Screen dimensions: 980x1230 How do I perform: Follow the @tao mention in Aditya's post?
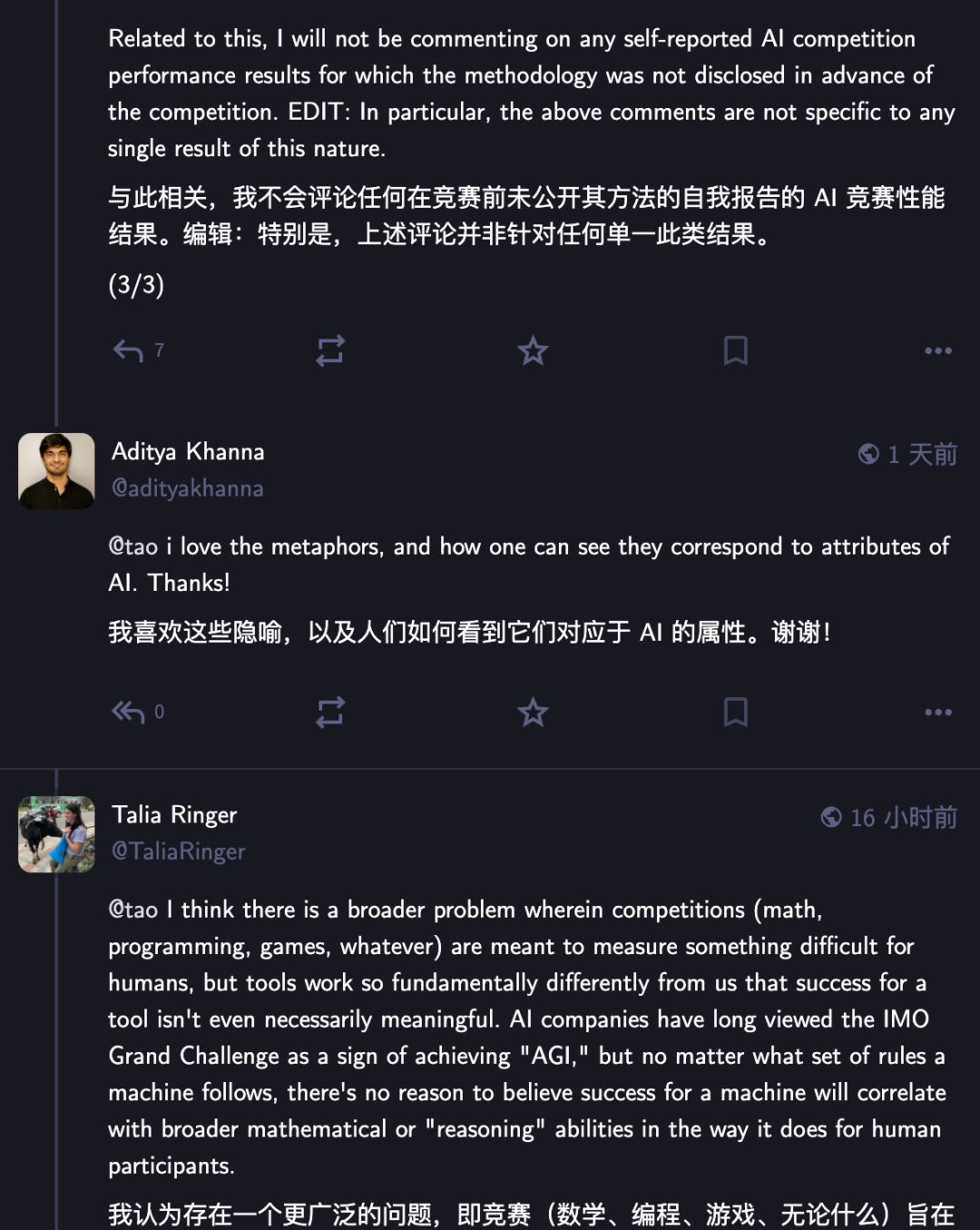point(133,546)
